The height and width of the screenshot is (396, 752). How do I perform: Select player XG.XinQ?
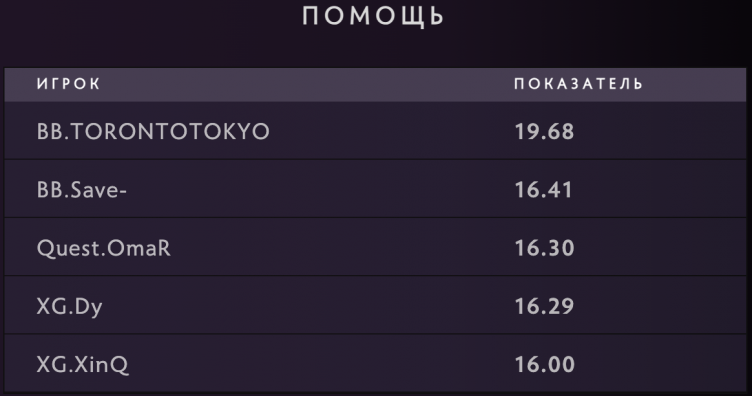(x=82, y=364)
